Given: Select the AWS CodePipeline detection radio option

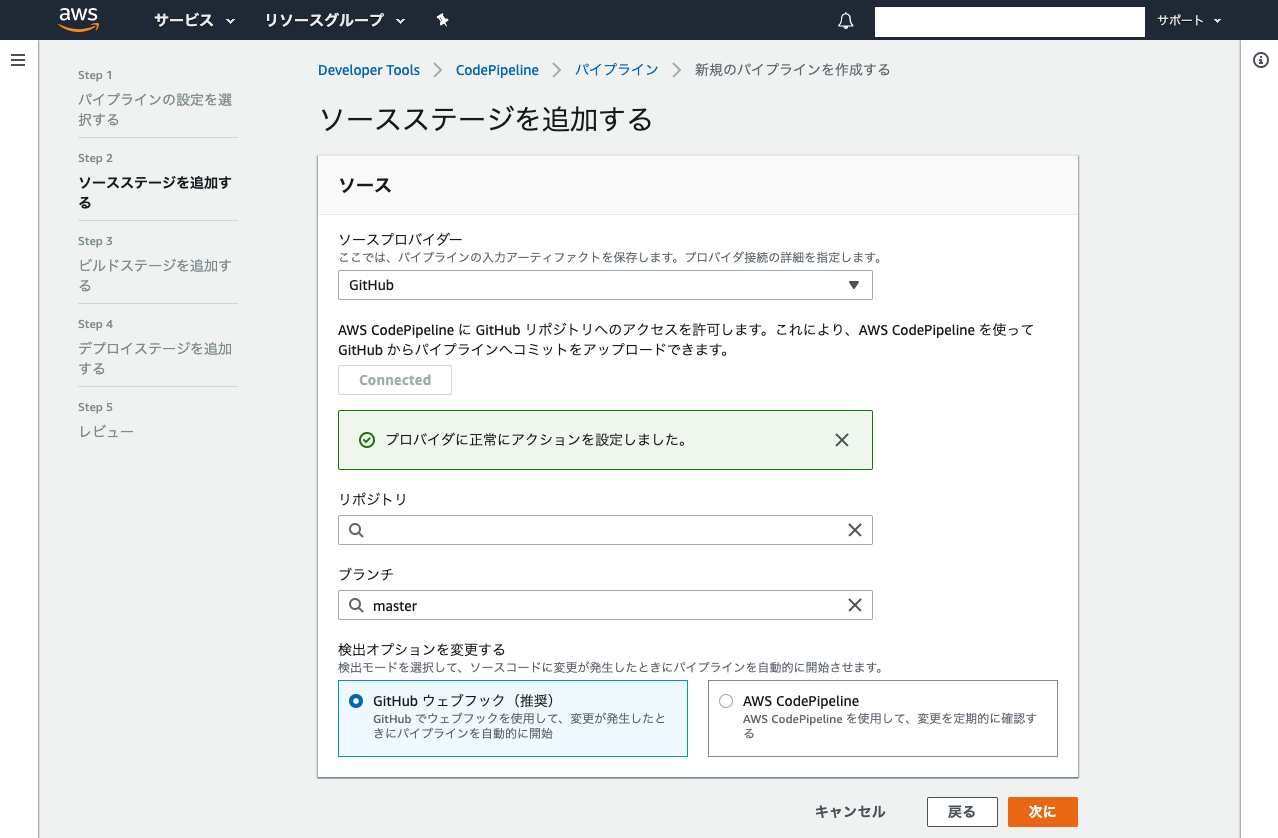Looking at the screenshot, I should click(725, 701).
